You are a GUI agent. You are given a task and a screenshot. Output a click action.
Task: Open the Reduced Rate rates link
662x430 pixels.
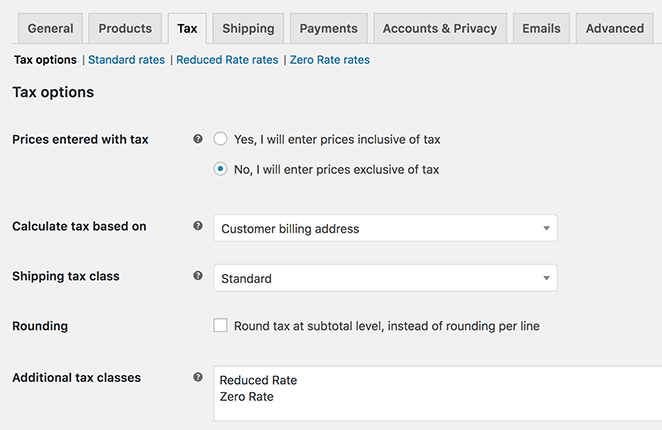coord(227,60)
